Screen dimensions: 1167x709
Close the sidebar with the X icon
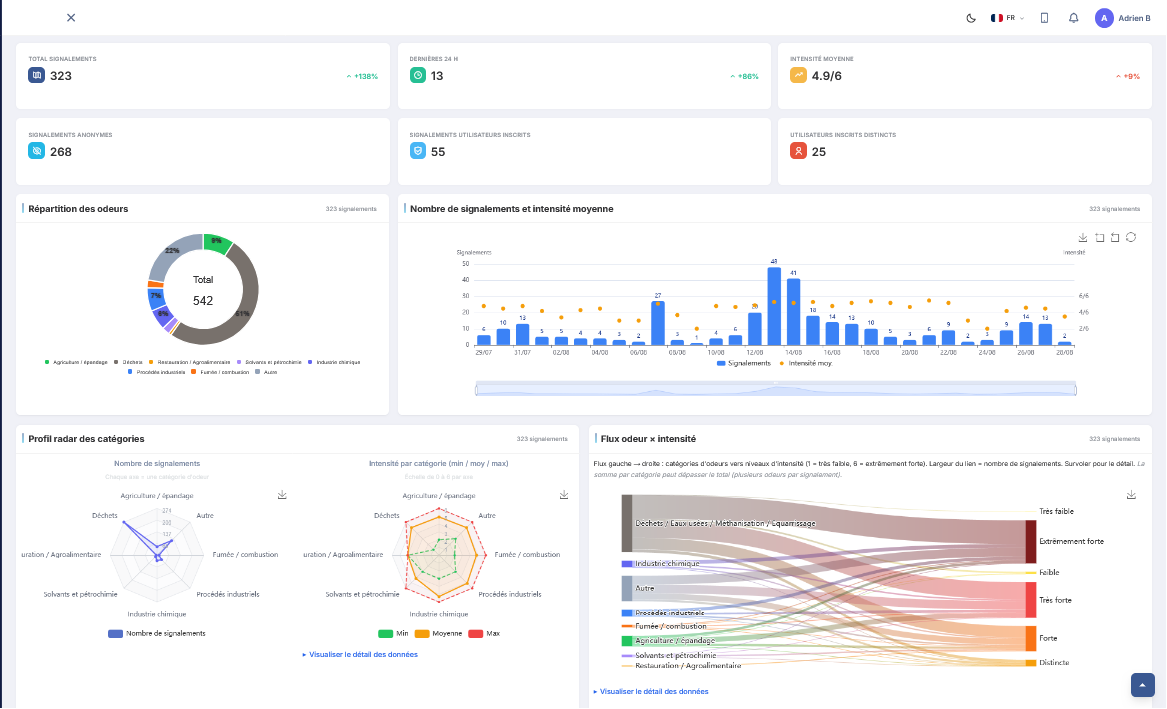pyautogui.click(x=71, y=17)
